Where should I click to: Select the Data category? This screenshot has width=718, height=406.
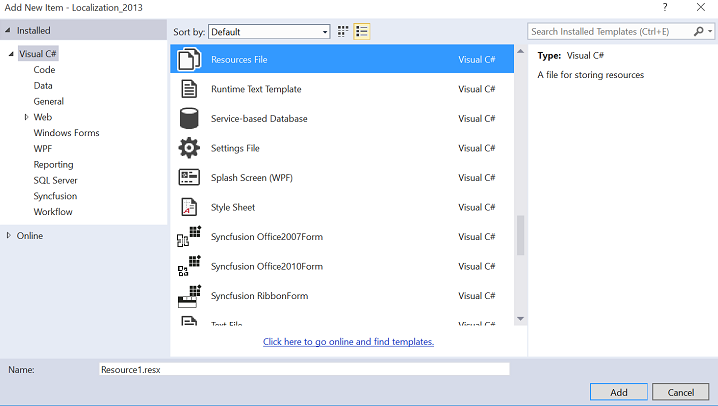click(43, 86)
